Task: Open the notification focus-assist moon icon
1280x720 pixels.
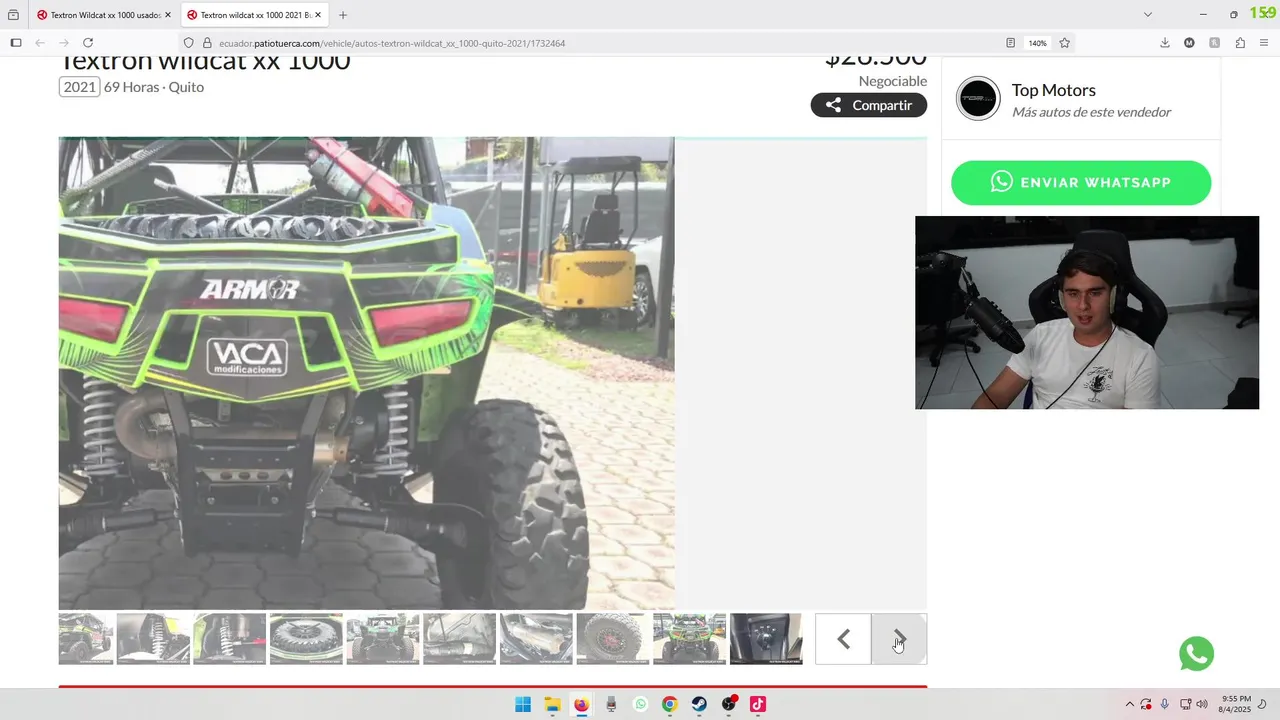Action: click(x=1263, y=704)
